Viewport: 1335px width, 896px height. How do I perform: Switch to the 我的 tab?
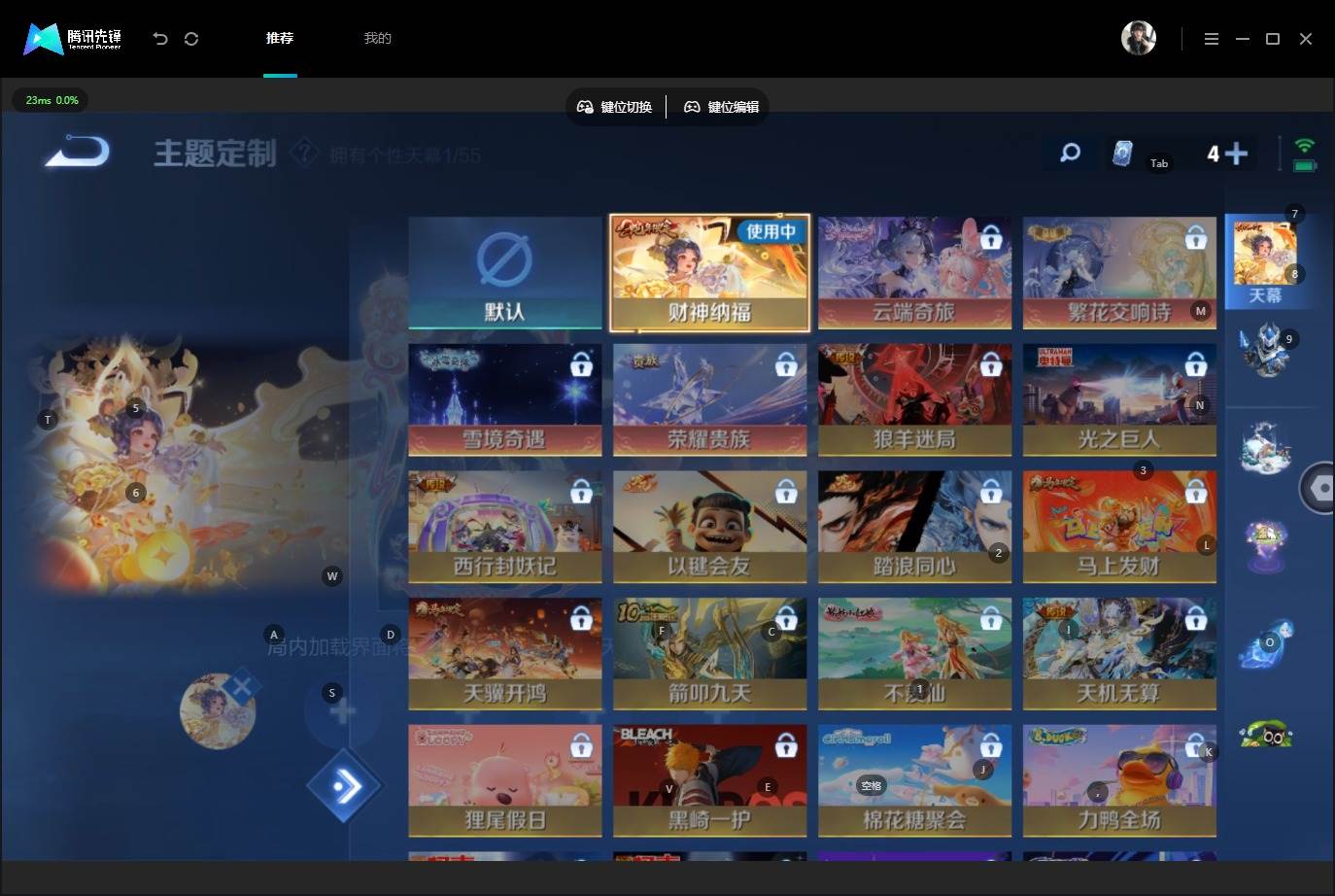pos(377,39)
